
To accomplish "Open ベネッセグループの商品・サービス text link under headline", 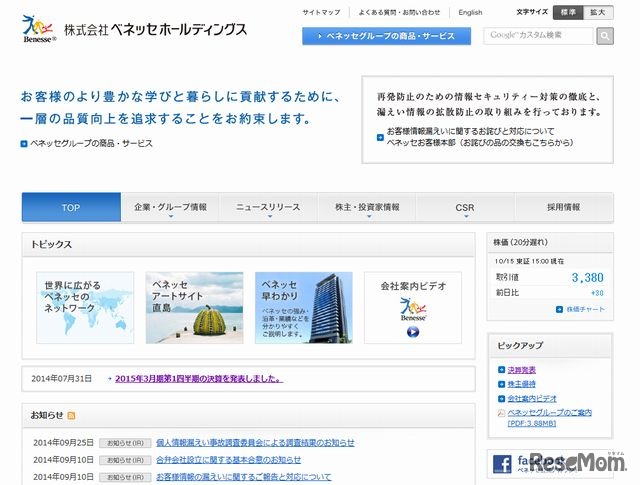I will 91,144.
